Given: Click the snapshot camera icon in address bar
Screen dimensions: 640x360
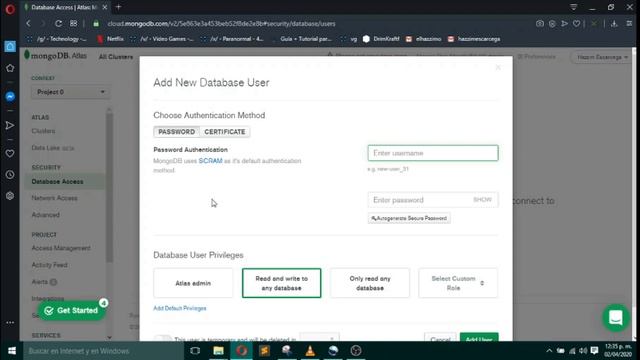Looking at the screenshot, I should click(540, 24).
